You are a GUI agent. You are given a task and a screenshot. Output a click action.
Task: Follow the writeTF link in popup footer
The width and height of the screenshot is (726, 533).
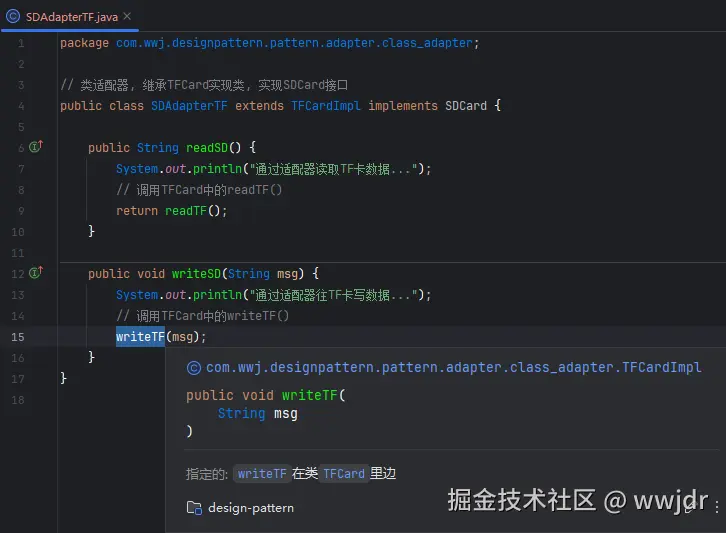click(x=262, y=474)
